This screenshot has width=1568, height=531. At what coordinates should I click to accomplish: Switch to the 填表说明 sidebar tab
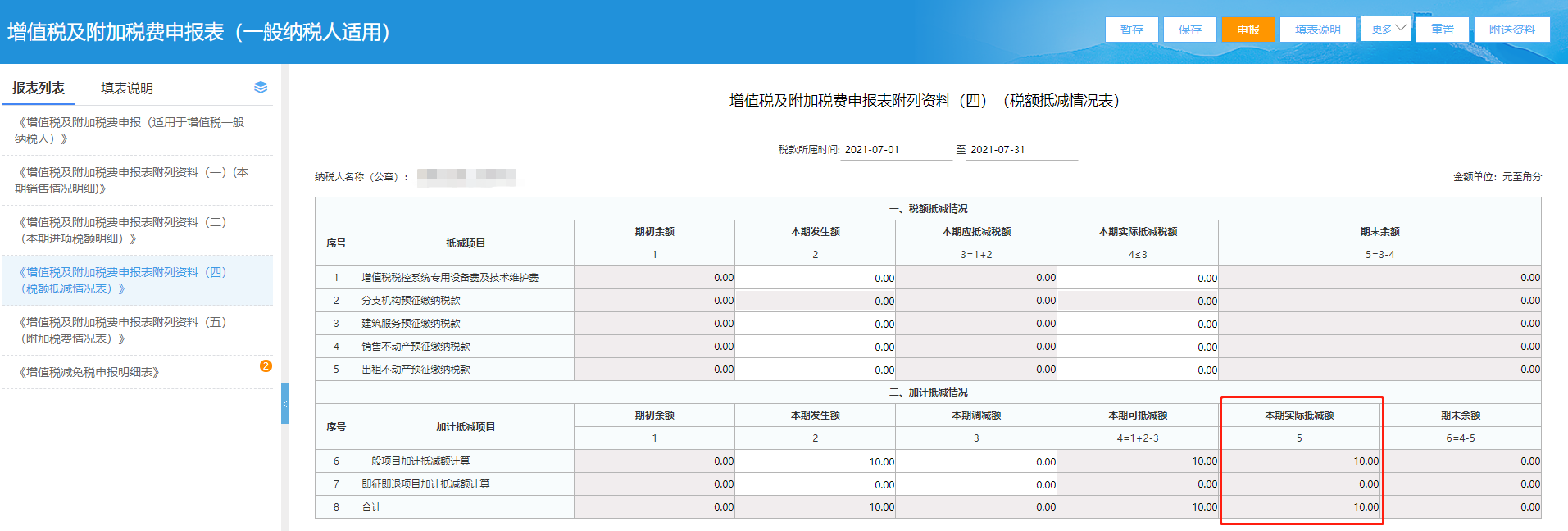pos(127,88)
